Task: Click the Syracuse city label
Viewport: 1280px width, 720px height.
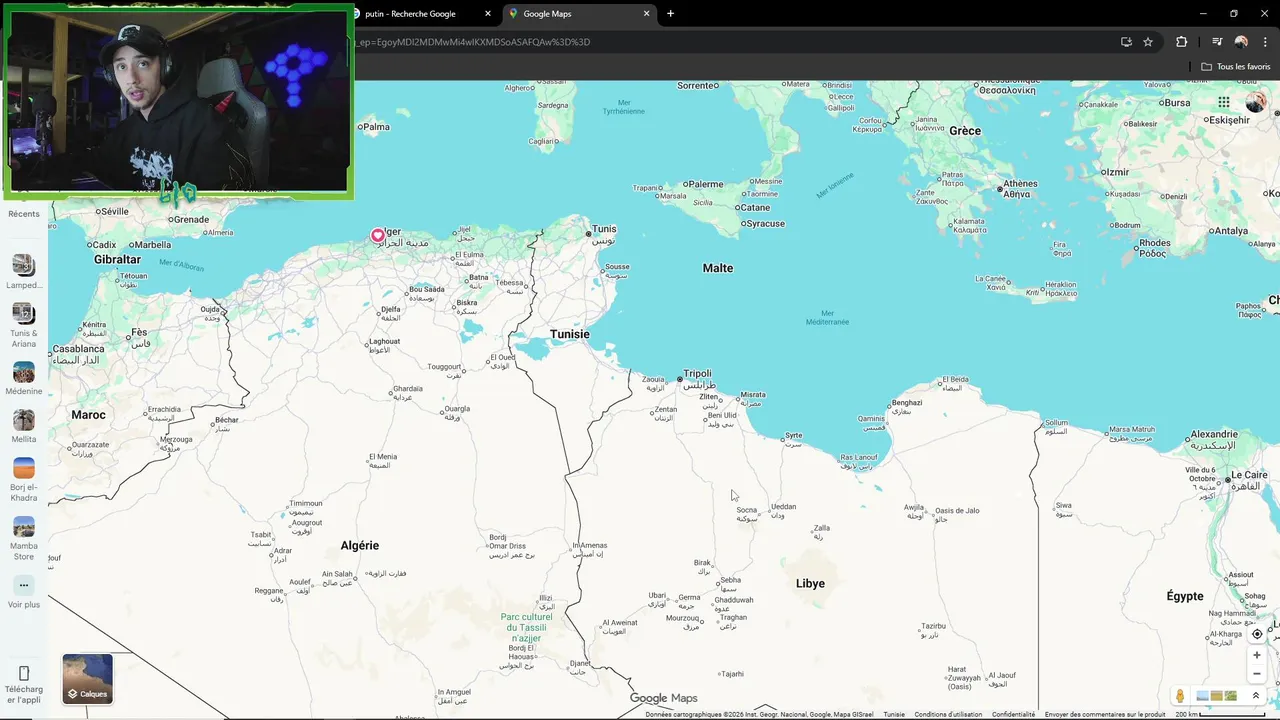Action: 765,224
